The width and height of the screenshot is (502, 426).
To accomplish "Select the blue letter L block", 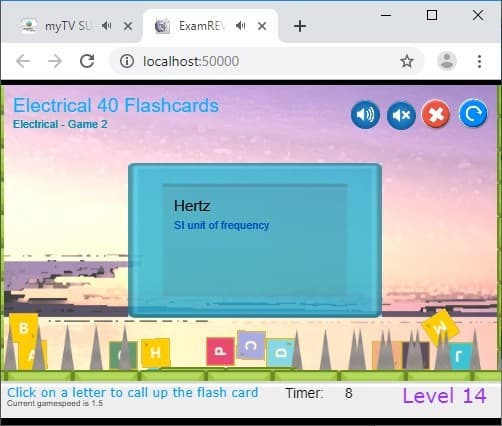I will (460, 356).
